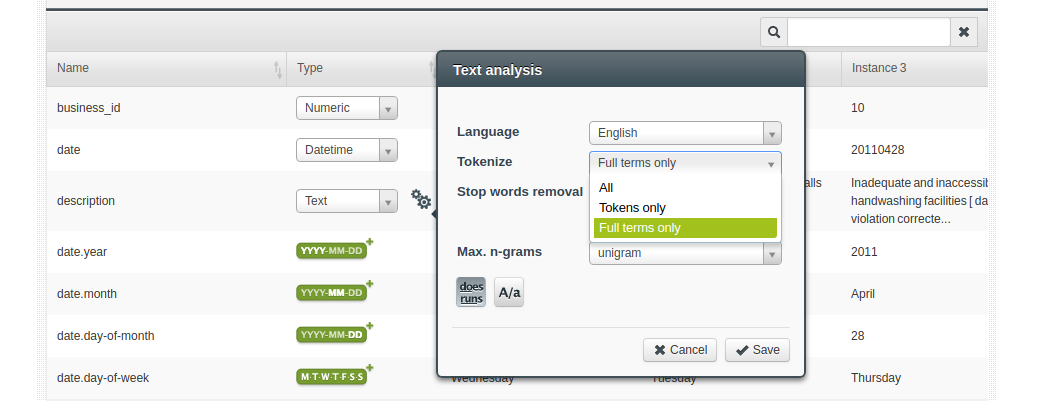1044x401 pixels.
Task: Clear the search box with X icon
Action: pyautogui.click(x=963, y=32)
